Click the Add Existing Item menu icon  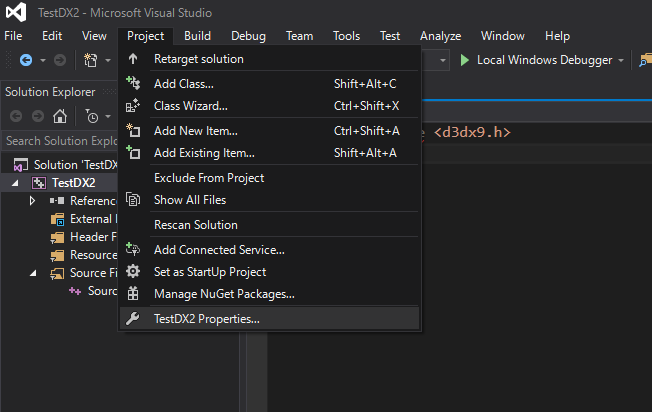tap(133, 153)
